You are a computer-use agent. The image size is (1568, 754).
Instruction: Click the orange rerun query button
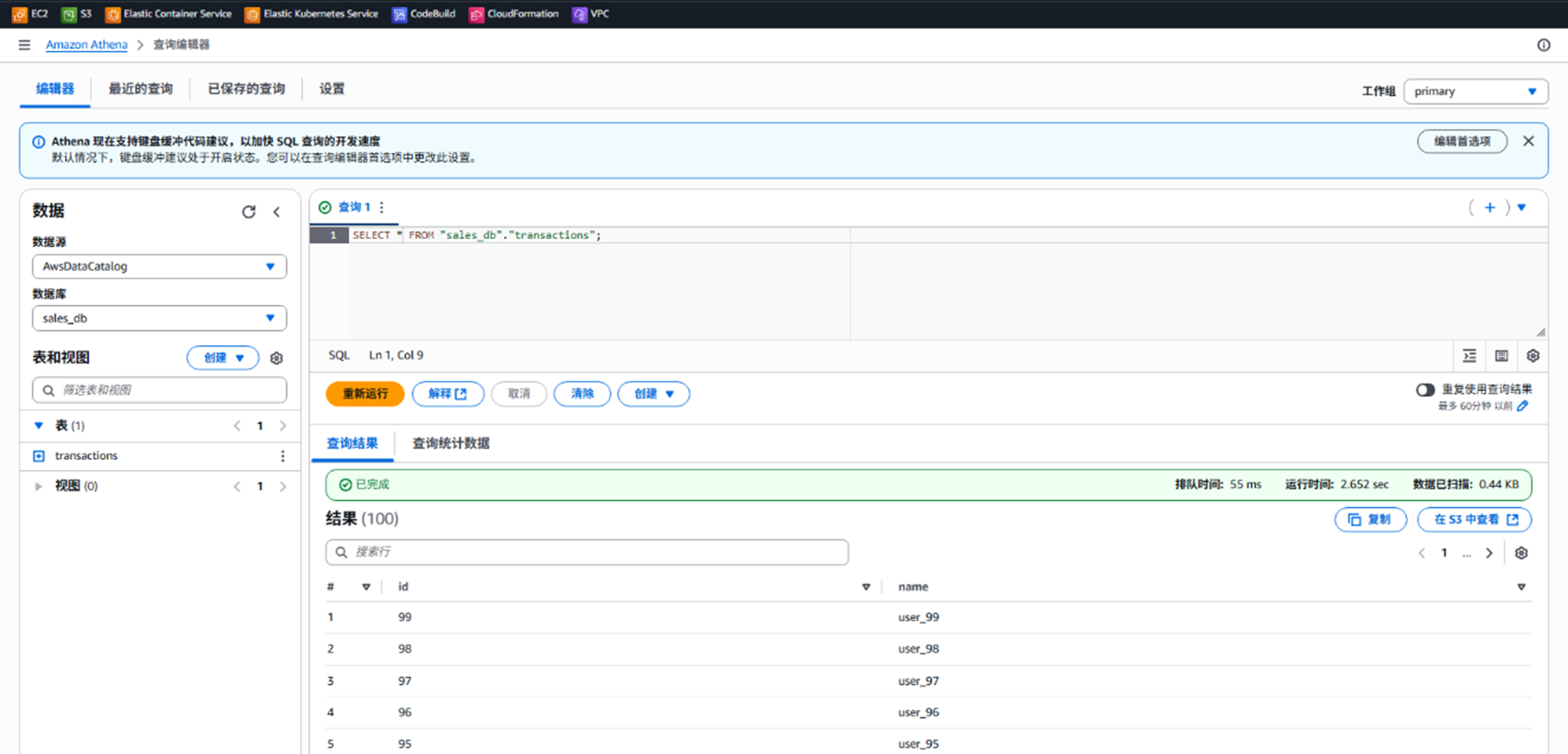[365, 394]
